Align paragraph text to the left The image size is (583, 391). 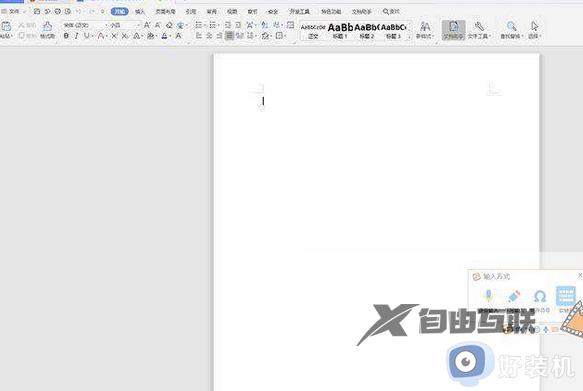click(199, 36)
